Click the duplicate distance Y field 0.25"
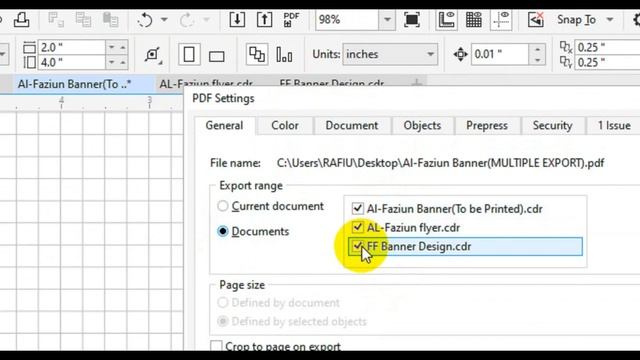This screenshot has width=640, height=360. [x=607, y=62]
